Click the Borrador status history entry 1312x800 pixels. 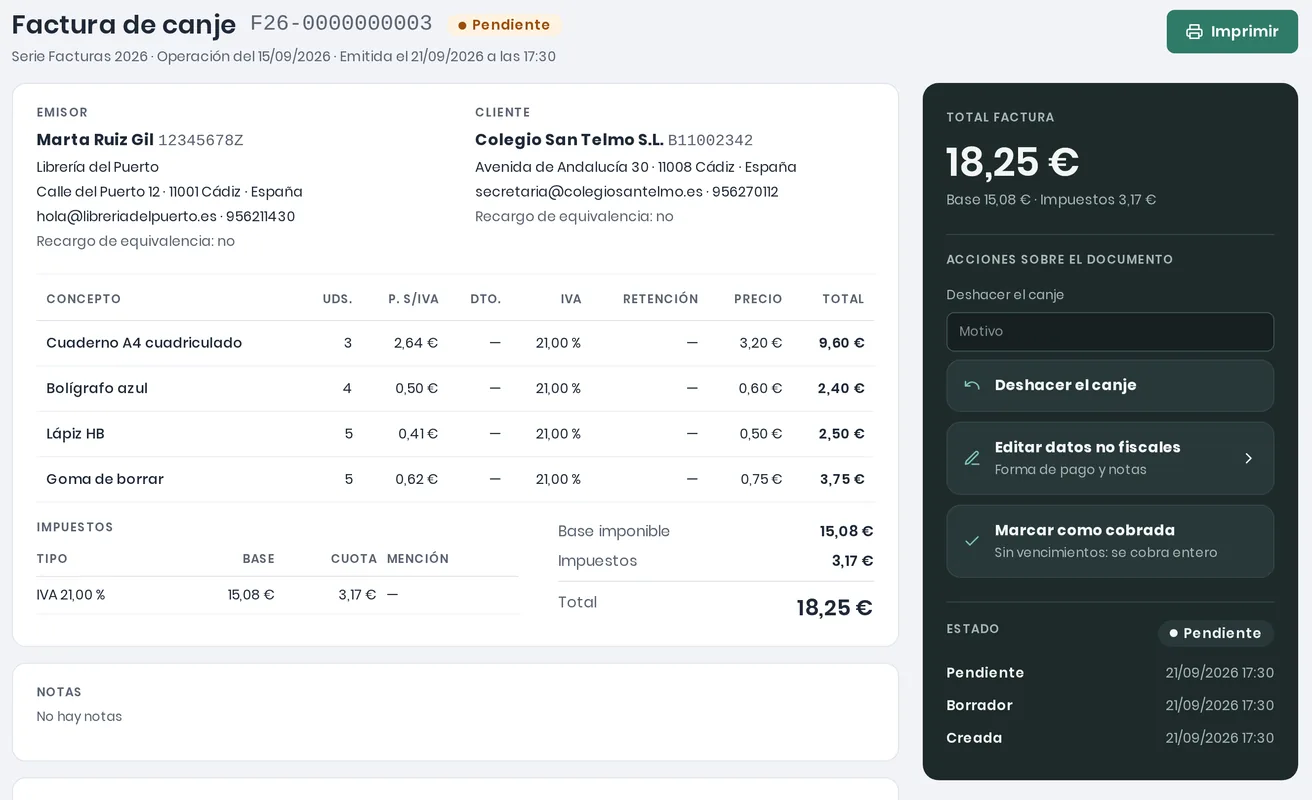[1110, 706]
